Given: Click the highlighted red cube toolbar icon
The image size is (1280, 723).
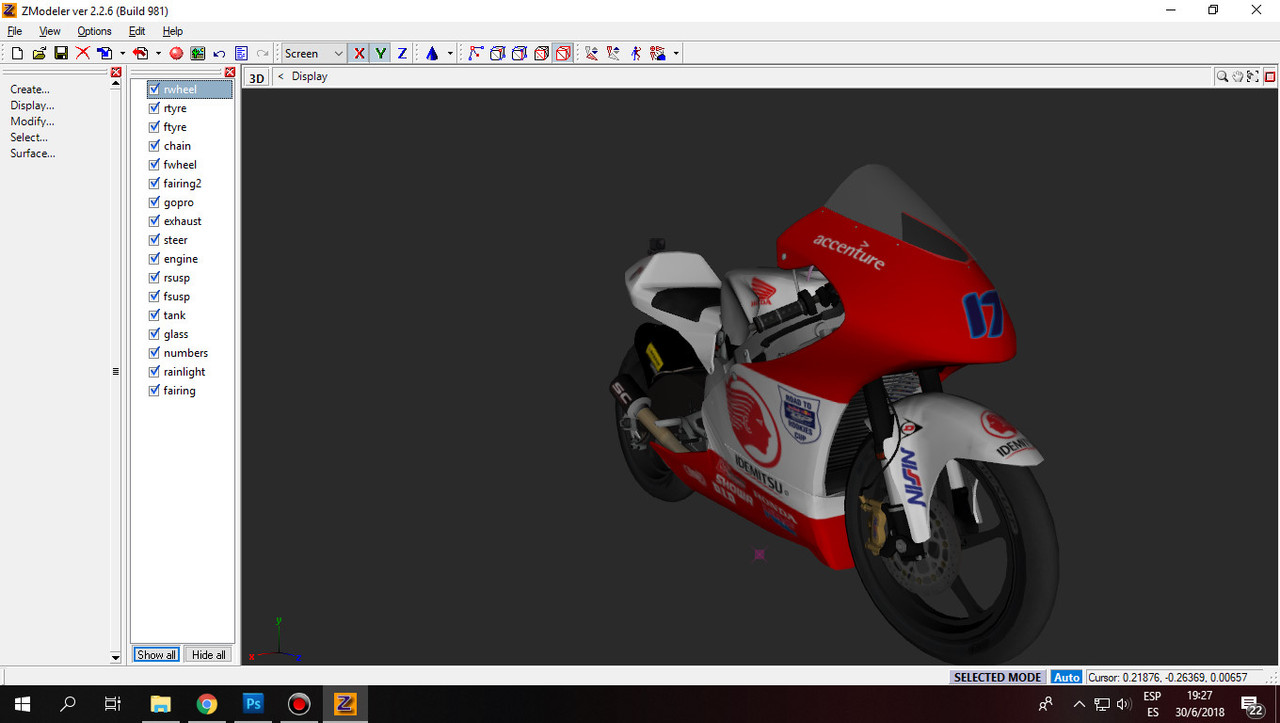Looking at the screenshot, I should point(563,53).
